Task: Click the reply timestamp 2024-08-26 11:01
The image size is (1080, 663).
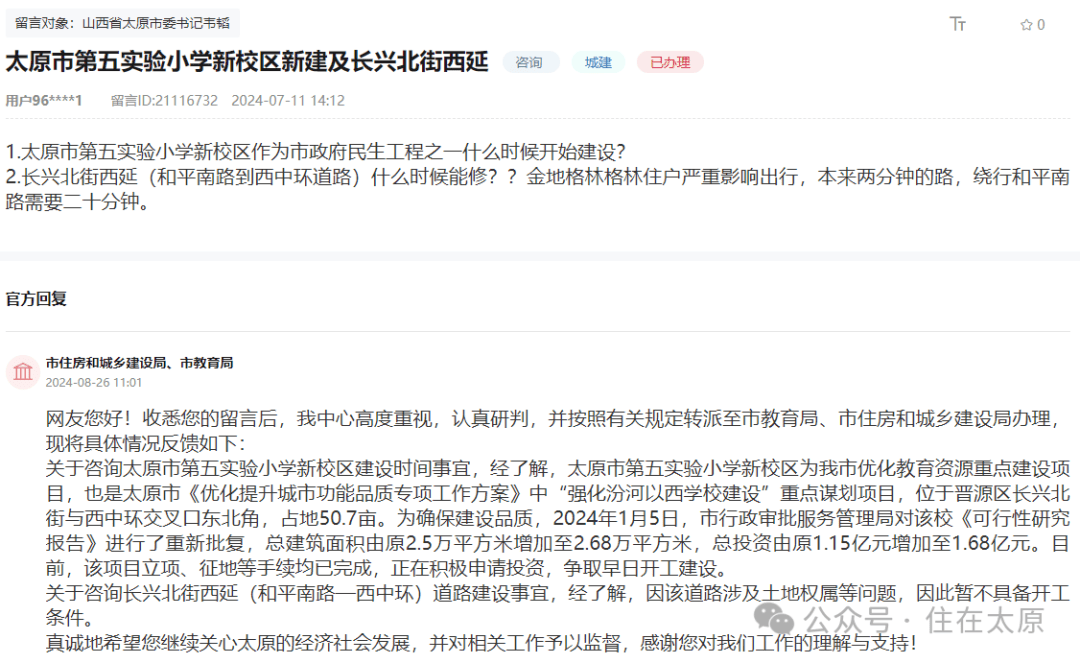Action: pyautogui.click(x=94, y=383)
